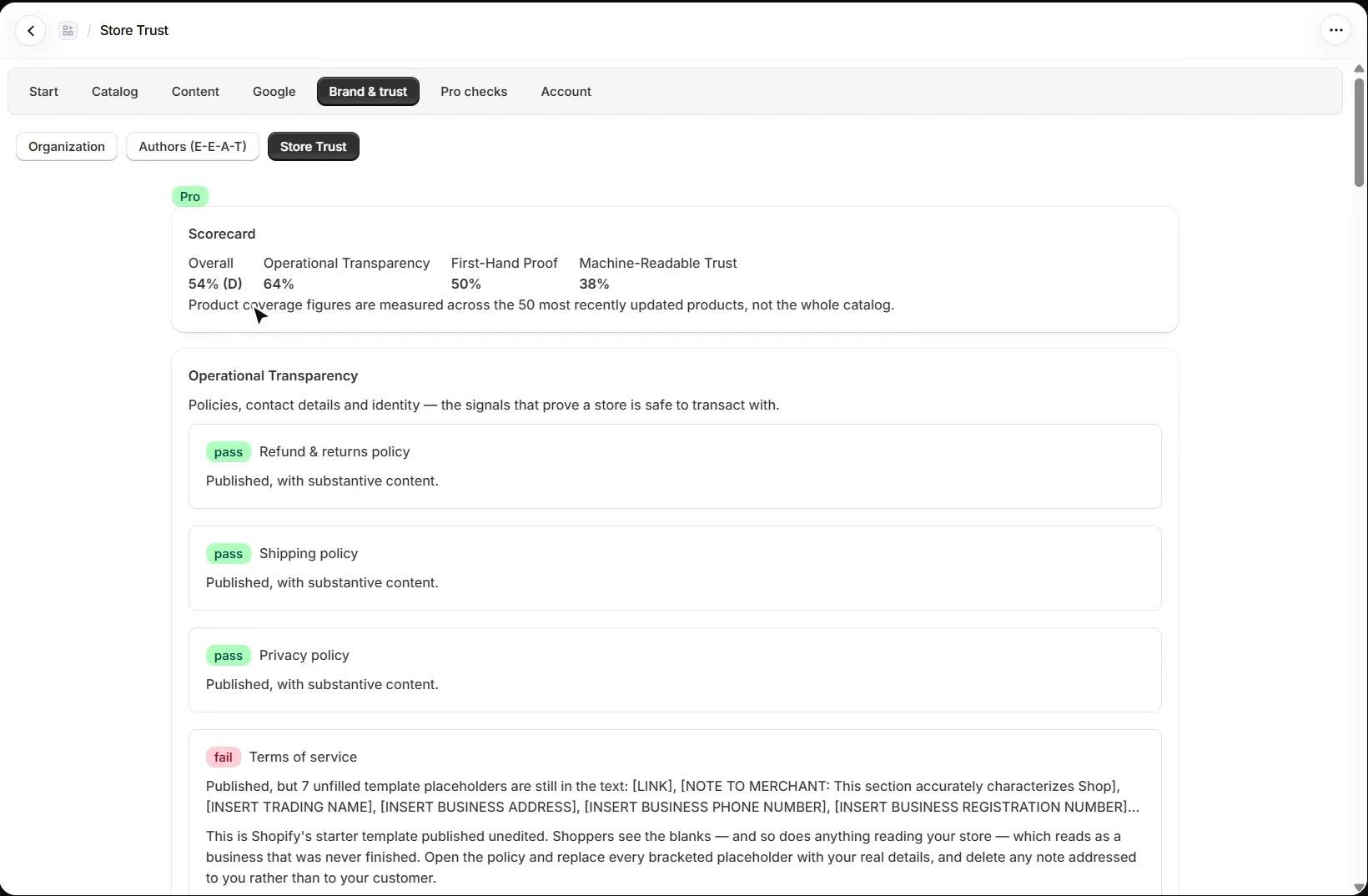Click the Shopify starter template explanation paragraph
1368x896 pixels.
pos(671,857)
